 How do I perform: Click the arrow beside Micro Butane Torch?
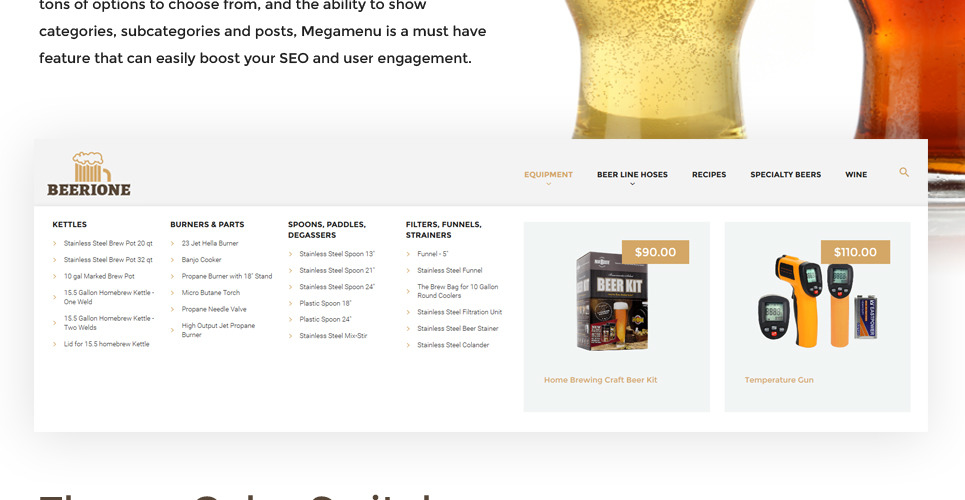[173, 293]
